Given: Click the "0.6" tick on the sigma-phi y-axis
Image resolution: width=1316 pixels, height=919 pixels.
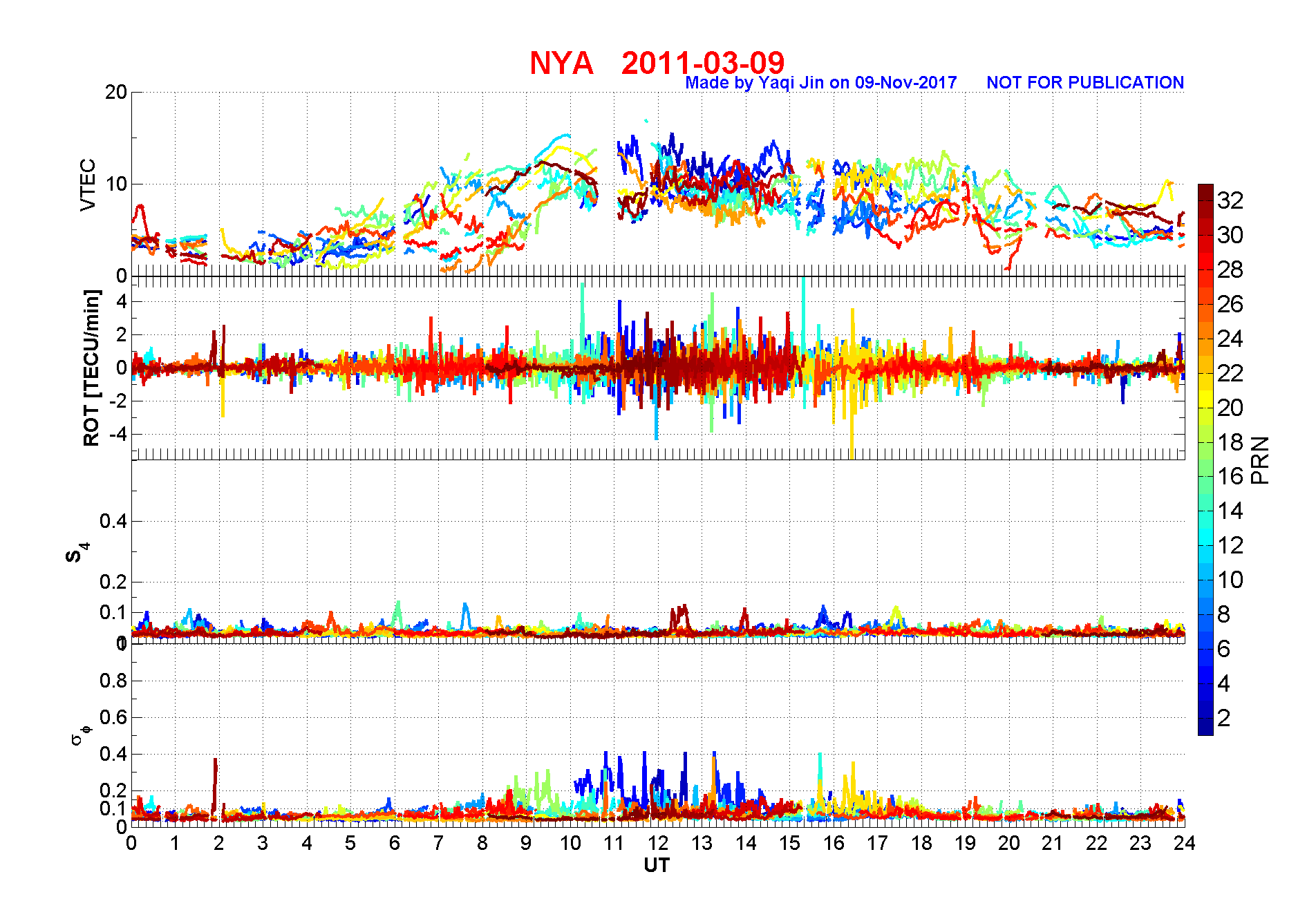Looking at the screenshot, I should click(x=113, y=717).
